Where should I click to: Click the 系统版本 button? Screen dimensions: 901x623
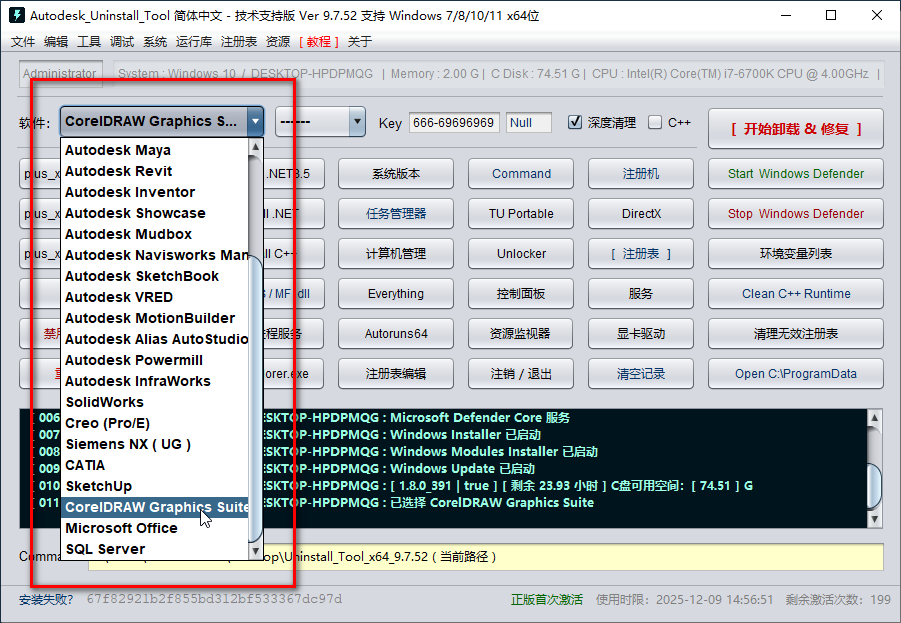(396, 174)
